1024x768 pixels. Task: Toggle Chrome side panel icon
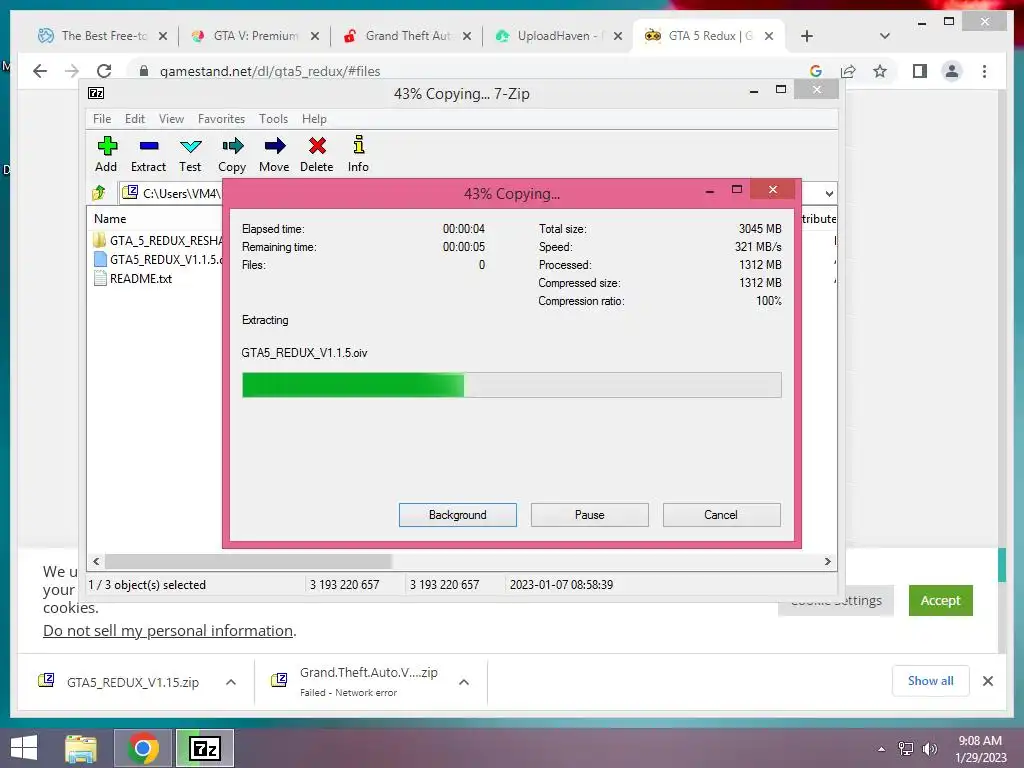click(x=920, y=71)
